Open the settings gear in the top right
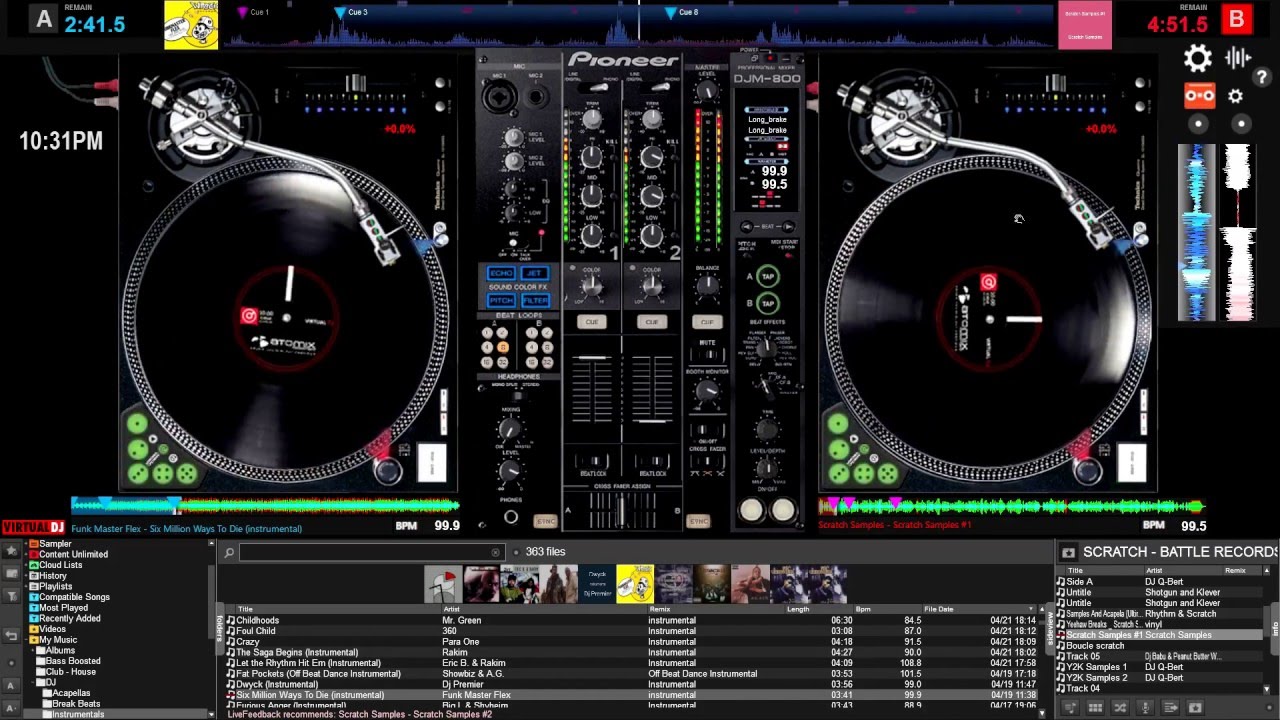This screenshot has height=720, width=1280. click(x=1197, y=58)
